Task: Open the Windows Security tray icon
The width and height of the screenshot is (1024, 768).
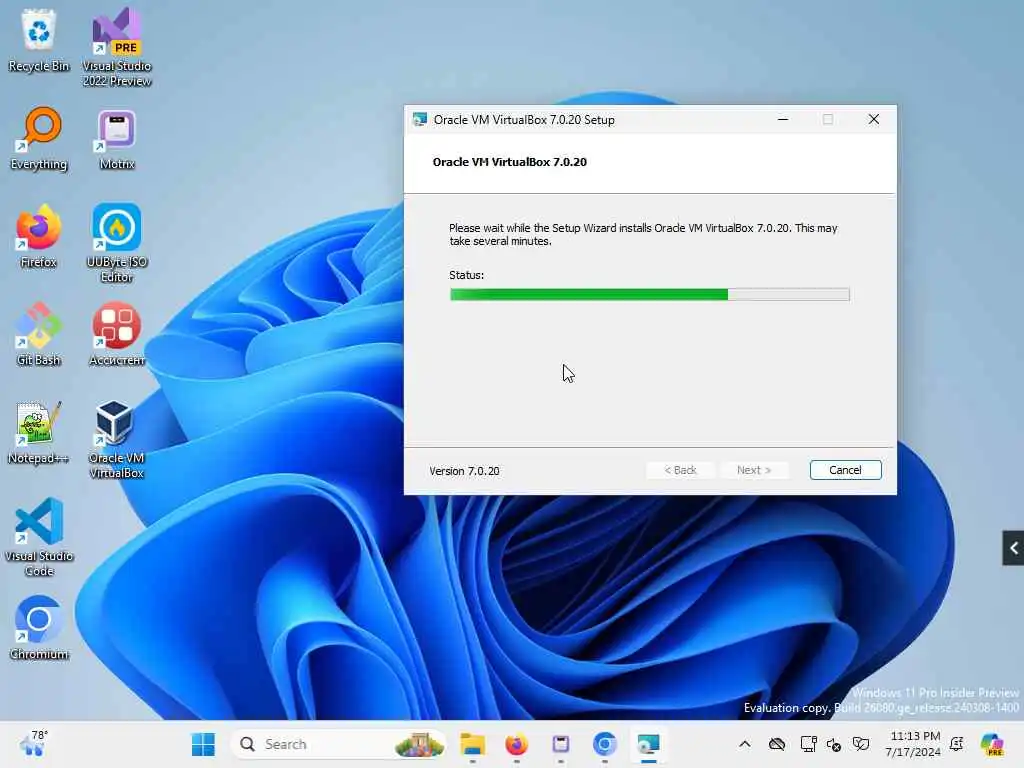Action: click(x=861, y=744)
